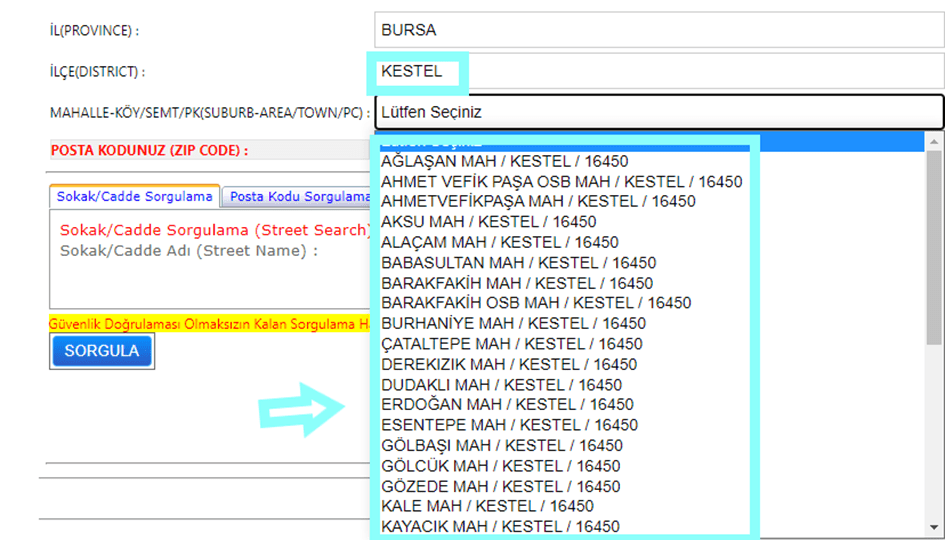
Task: Select AĞLAŞAN MAH from the list
Action: point(504,161)
